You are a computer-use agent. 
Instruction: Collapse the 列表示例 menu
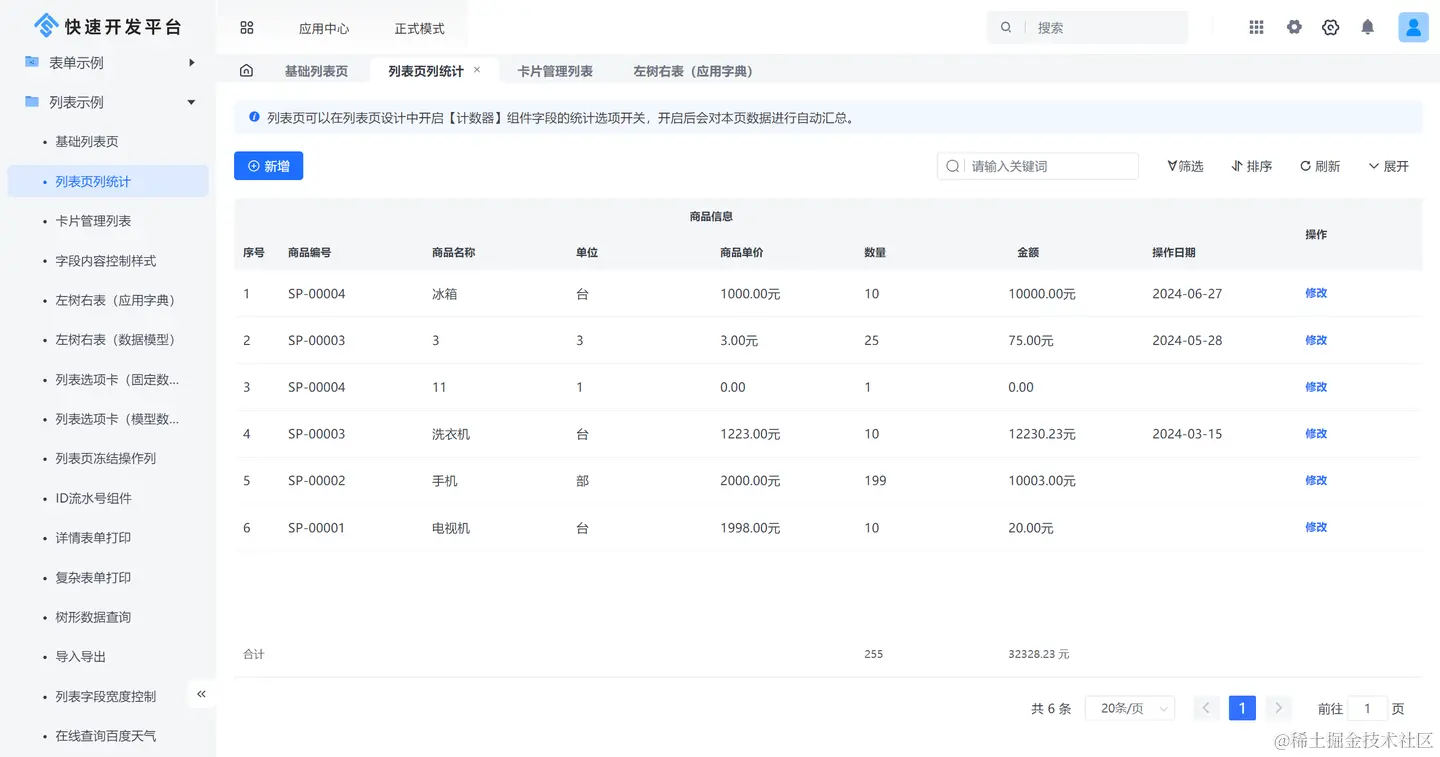(191, 102)
